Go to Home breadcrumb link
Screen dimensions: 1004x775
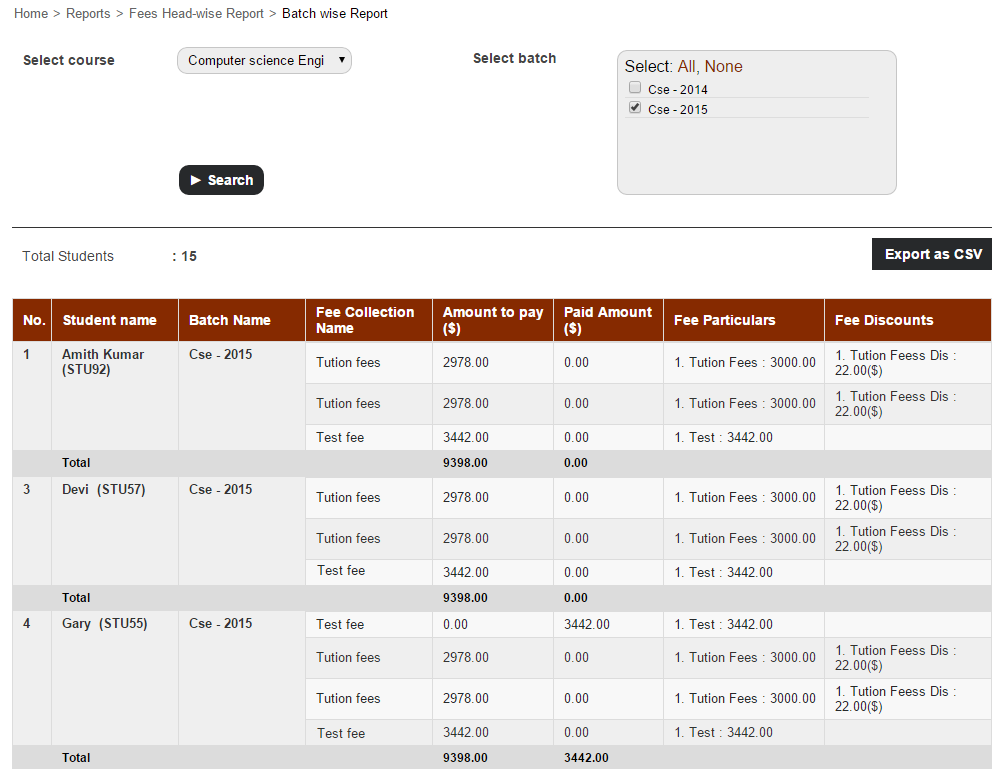(31, 14)
